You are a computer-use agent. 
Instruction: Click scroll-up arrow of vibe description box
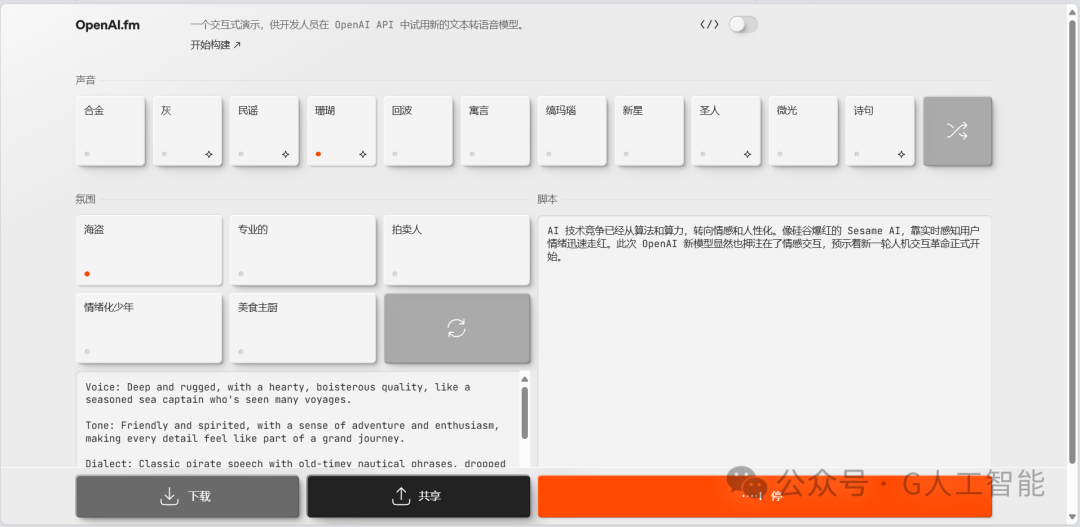point(525,380)
